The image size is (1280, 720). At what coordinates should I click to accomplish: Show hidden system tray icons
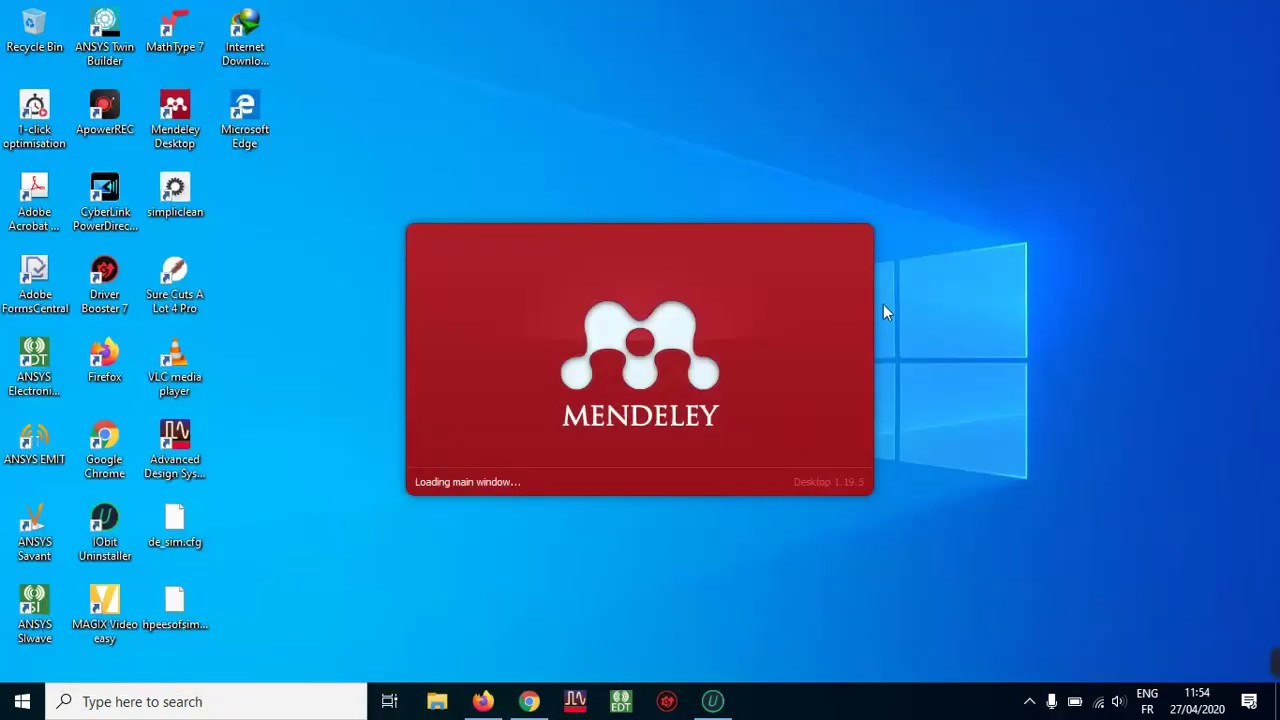(1029, 701)
